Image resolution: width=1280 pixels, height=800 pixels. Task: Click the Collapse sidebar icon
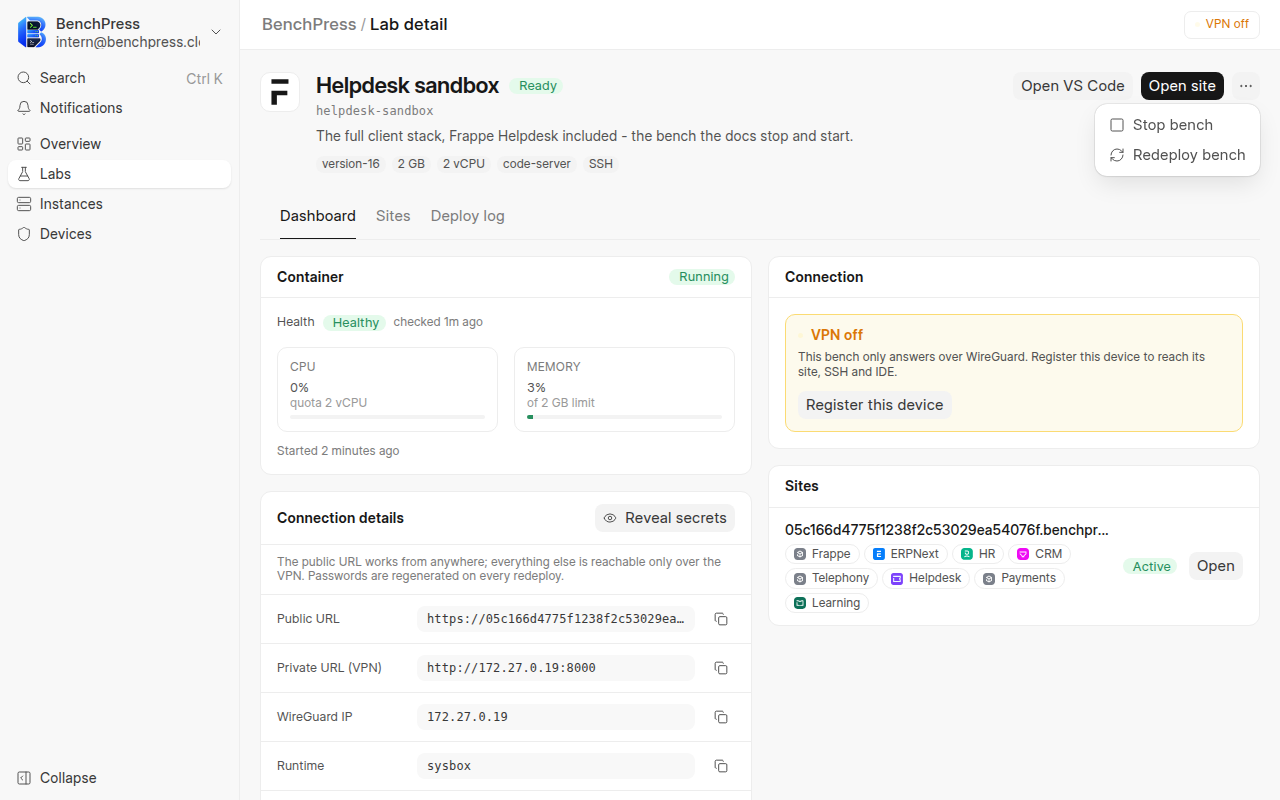coord(24,778)
